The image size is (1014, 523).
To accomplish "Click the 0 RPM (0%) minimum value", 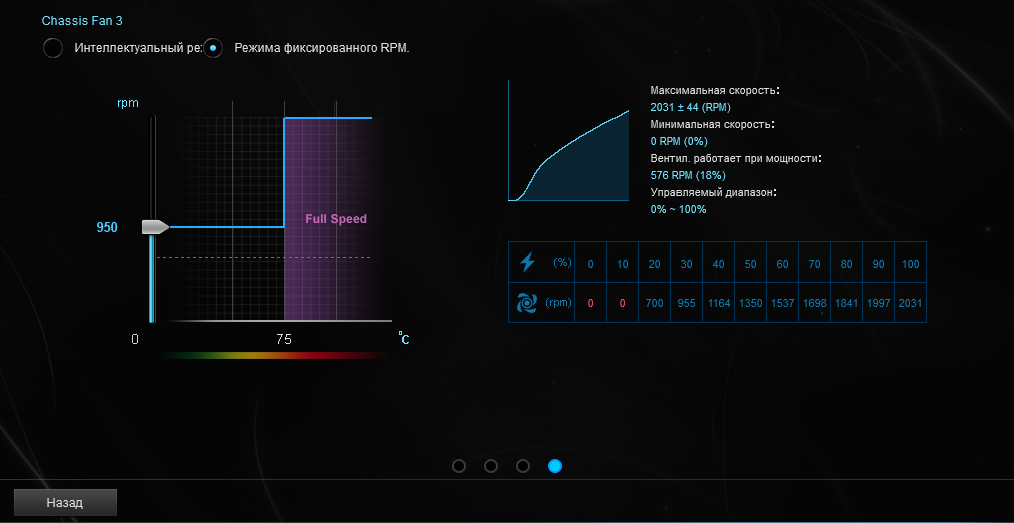I will (x=679, y=141).
